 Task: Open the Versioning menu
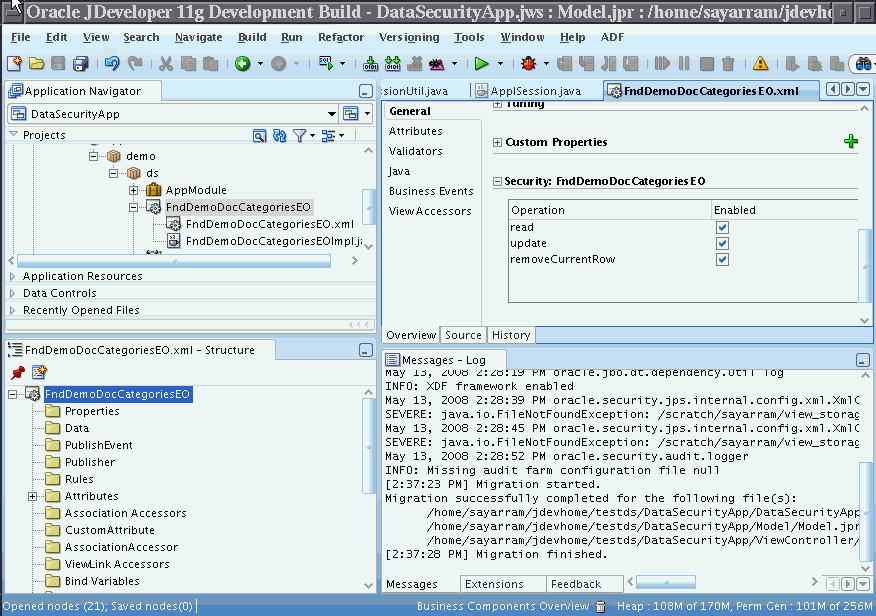pos(409,37)
